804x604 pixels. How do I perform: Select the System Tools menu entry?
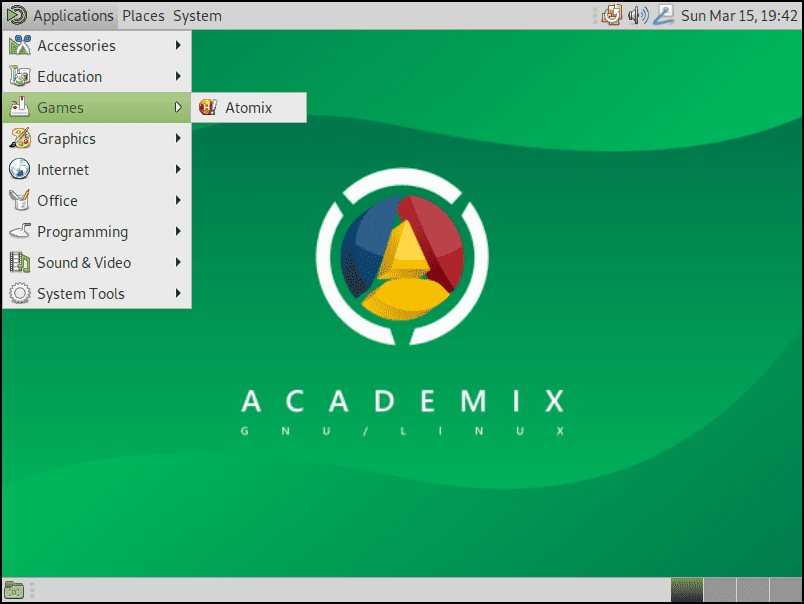click(x=97, y=293)
